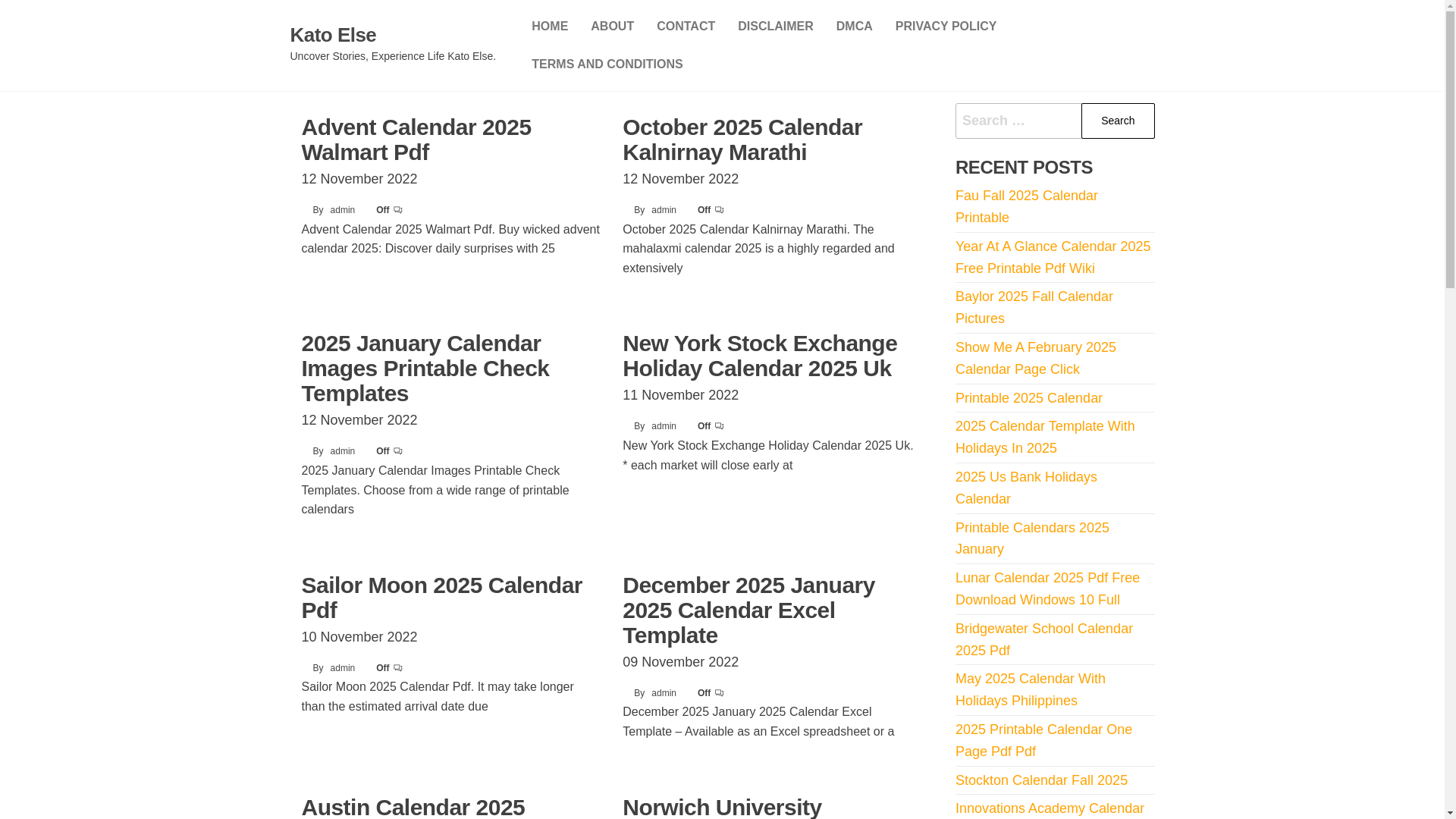
Task: Open PRIVACY POLICY page
Action: point(945,27)
